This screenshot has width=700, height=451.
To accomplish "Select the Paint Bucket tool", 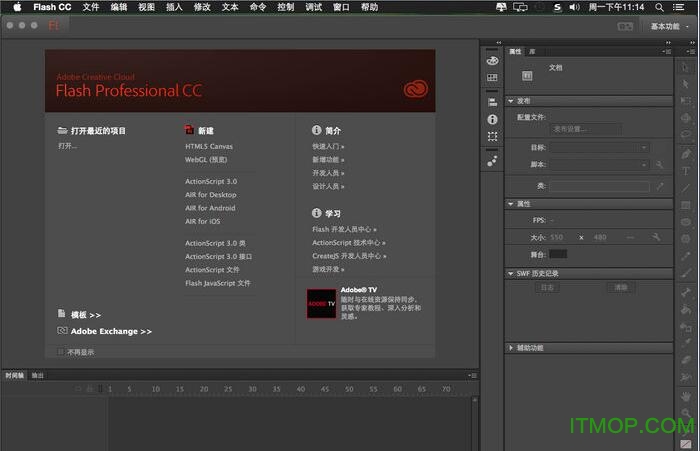I will pyautogui.click(x=686, y=309).
